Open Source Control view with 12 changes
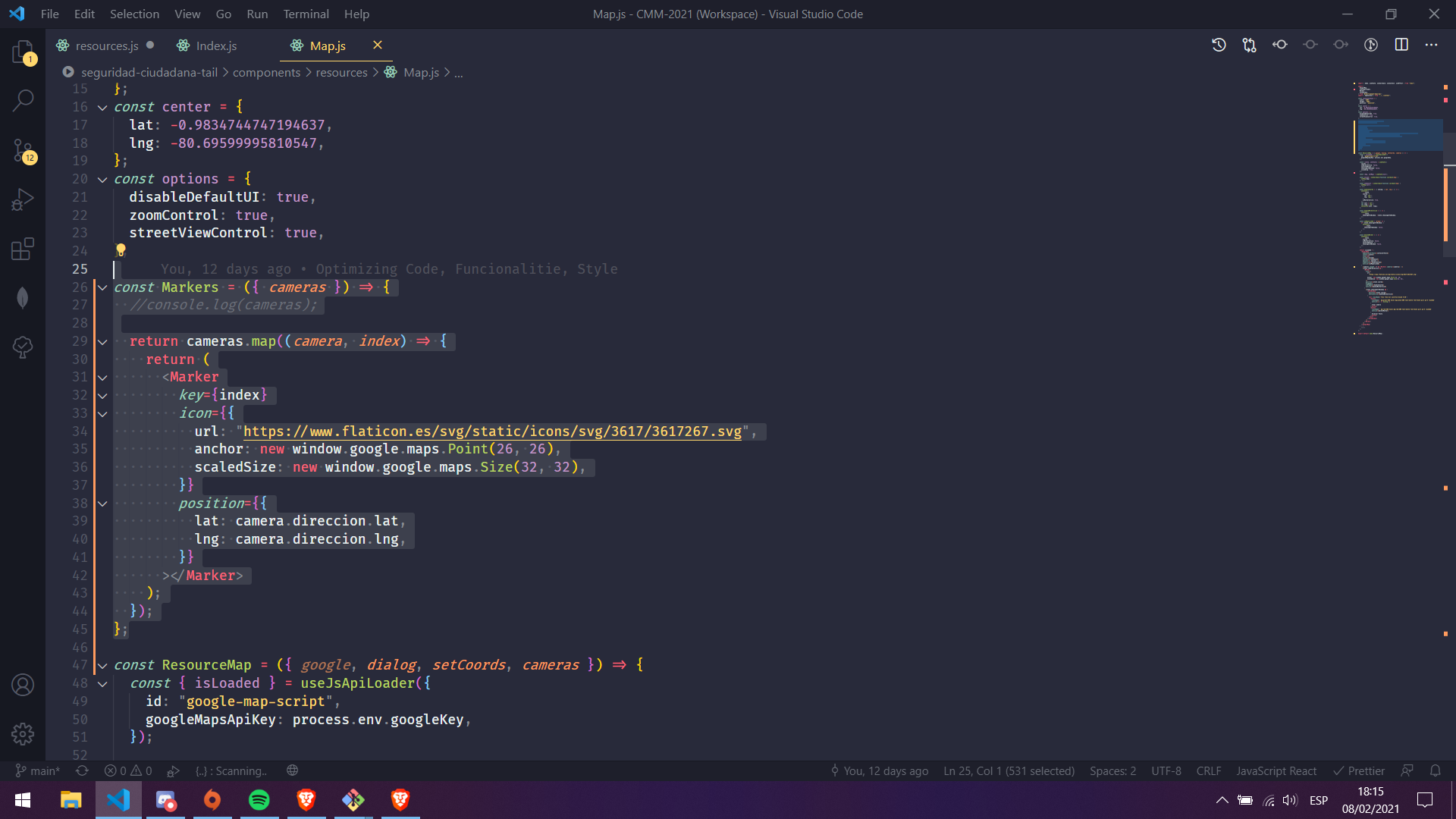The height and width of the screenshot is (819, 1456). 23,150
